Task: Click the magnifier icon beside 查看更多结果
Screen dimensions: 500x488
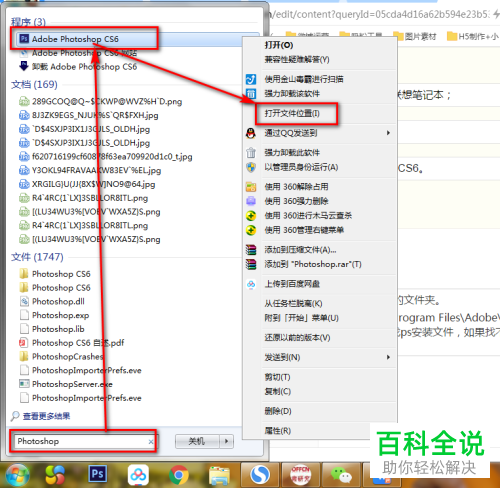Action: [x=15, y=416]
